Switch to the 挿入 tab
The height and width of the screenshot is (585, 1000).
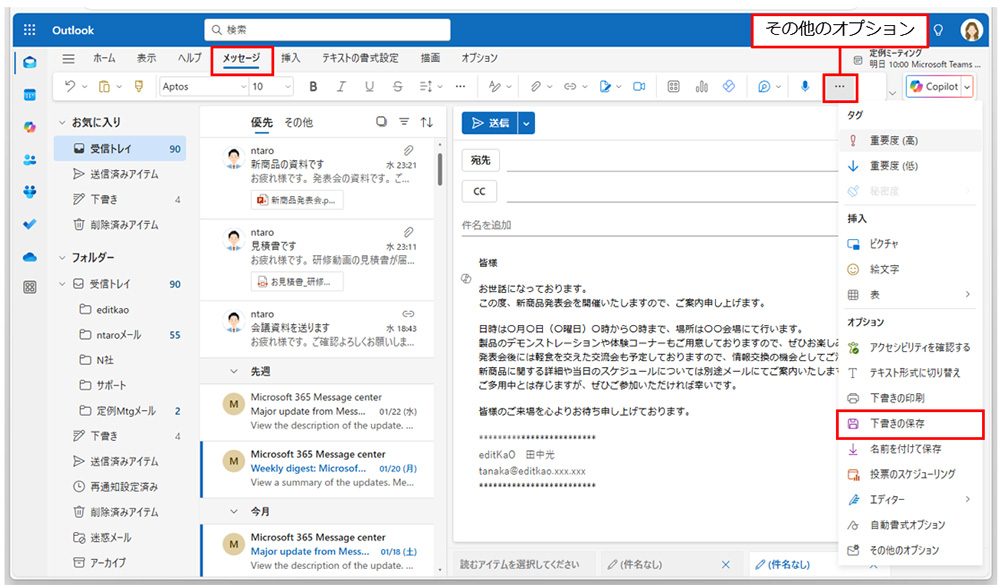[x=290, y=58]
